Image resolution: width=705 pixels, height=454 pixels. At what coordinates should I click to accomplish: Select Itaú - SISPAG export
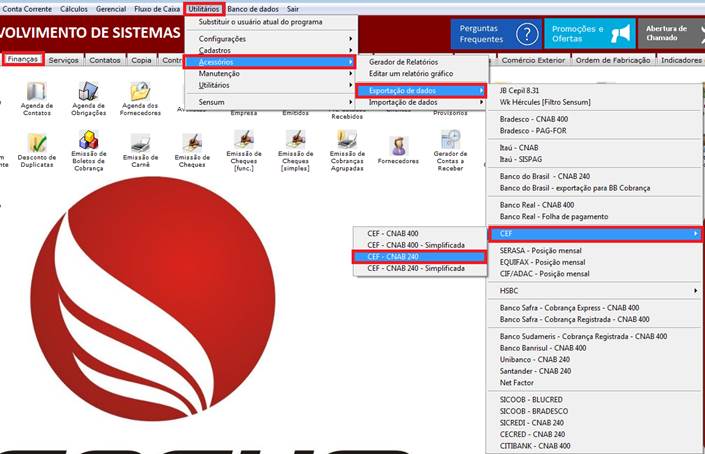coord(595,160)
